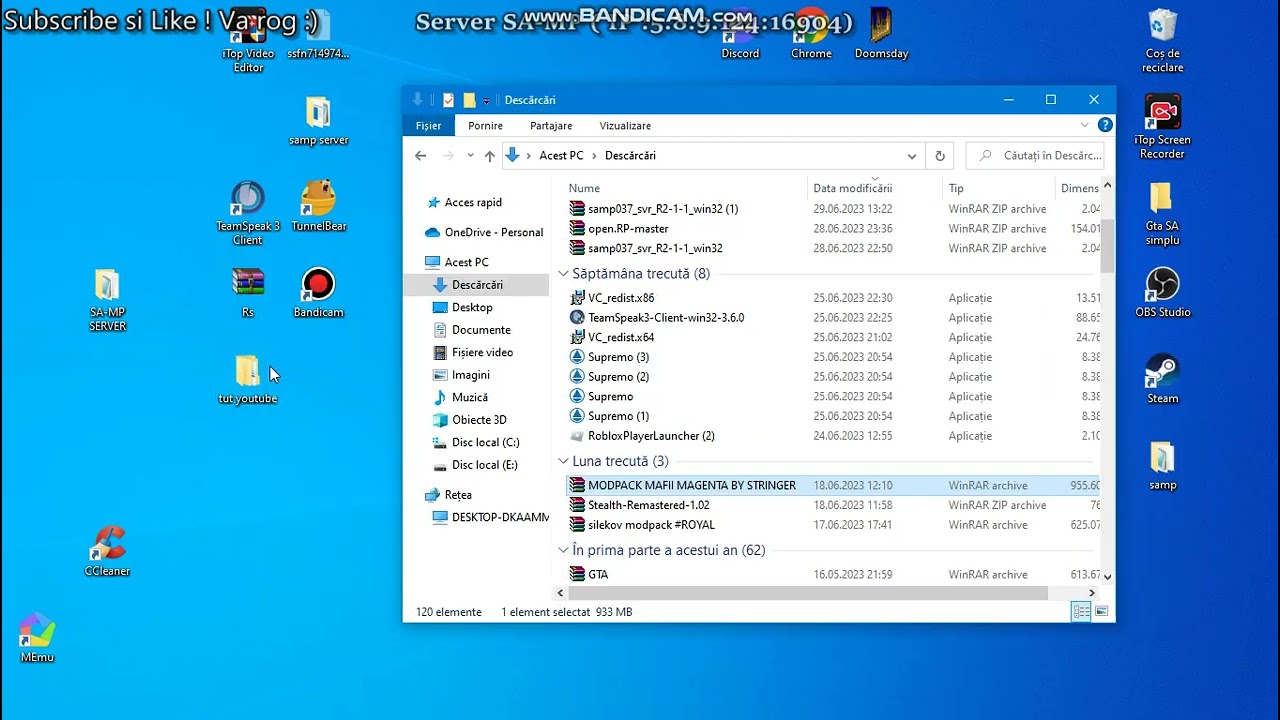The height and width of the screenshot is (720, 1280).
Task: Select Gta SA simplu folder
Action: pyautogui.click(x=1162, y=213)
